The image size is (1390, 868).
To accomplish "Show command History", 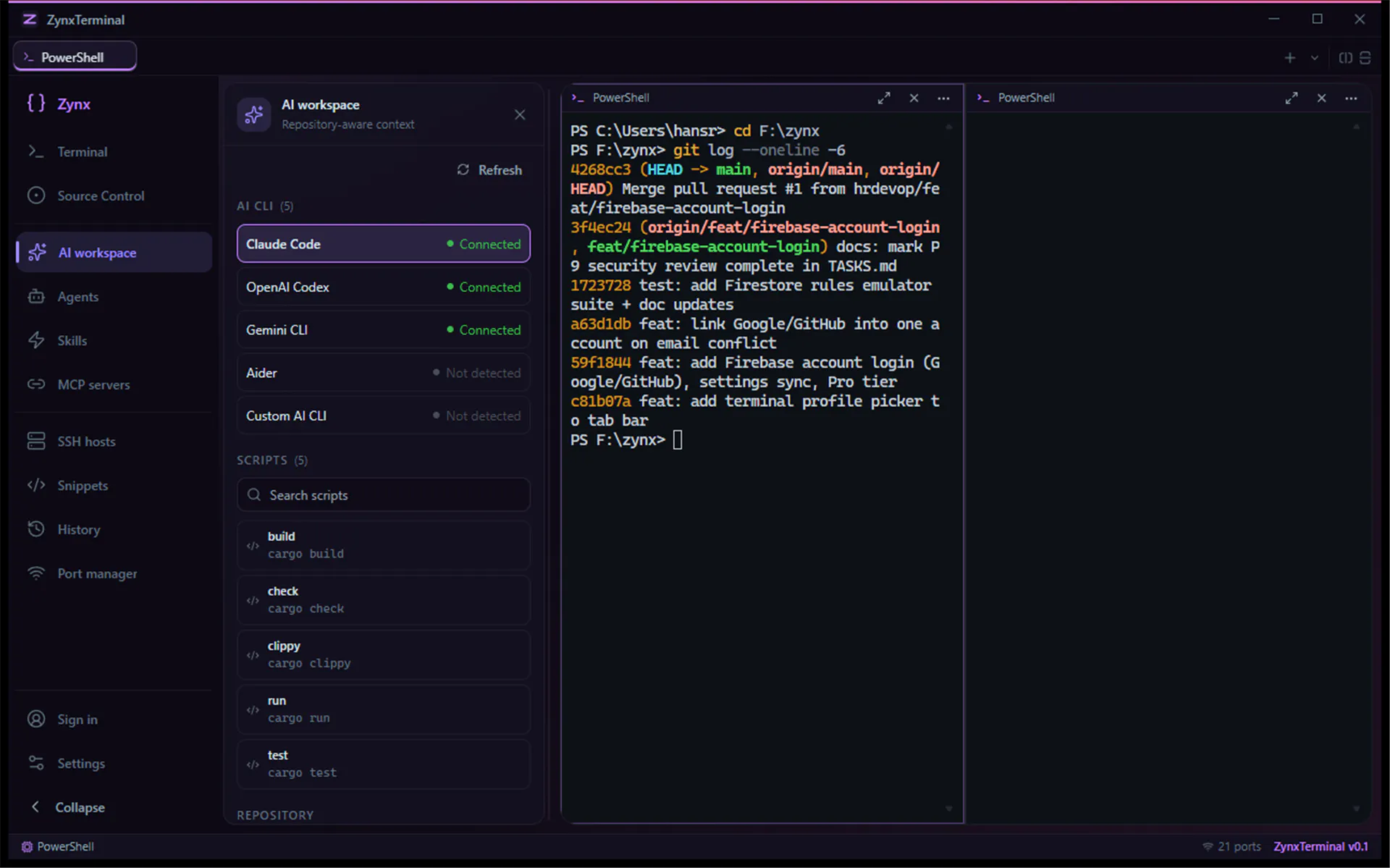I will 113,529.
